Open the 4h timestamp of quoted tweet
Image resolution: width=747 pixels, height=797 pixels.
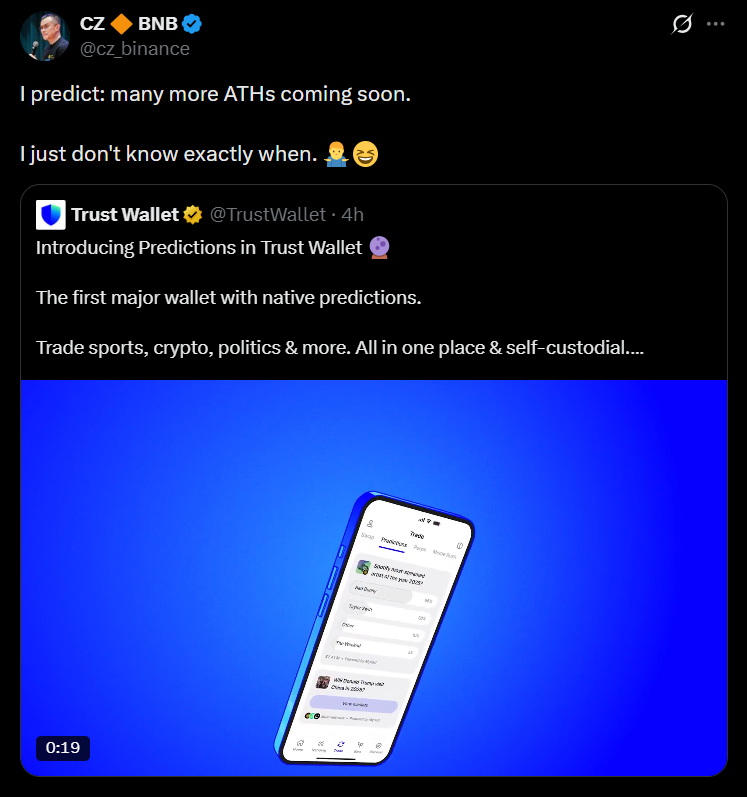point(353,215)
